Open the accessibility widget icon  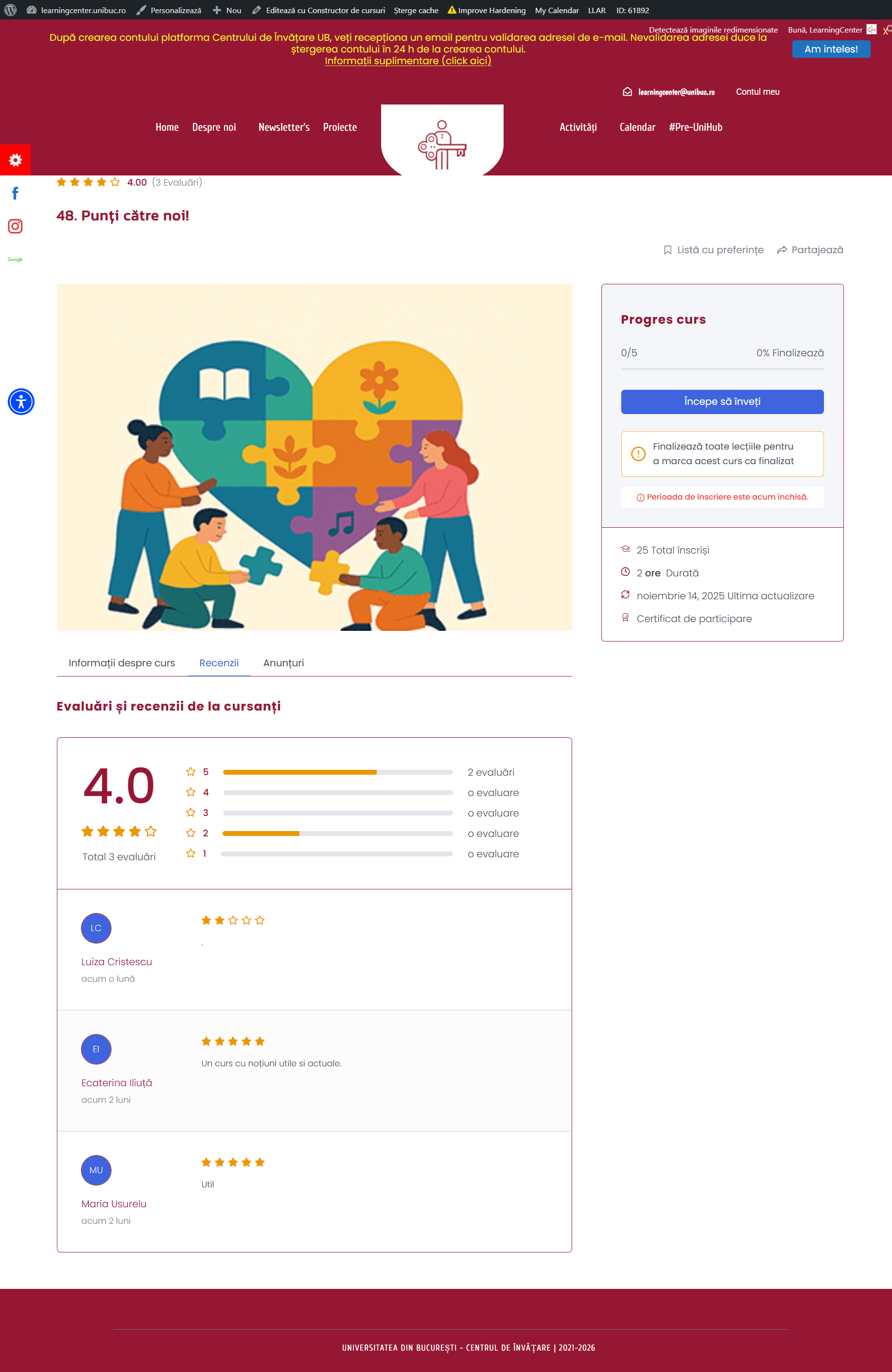tap(21, 402)
